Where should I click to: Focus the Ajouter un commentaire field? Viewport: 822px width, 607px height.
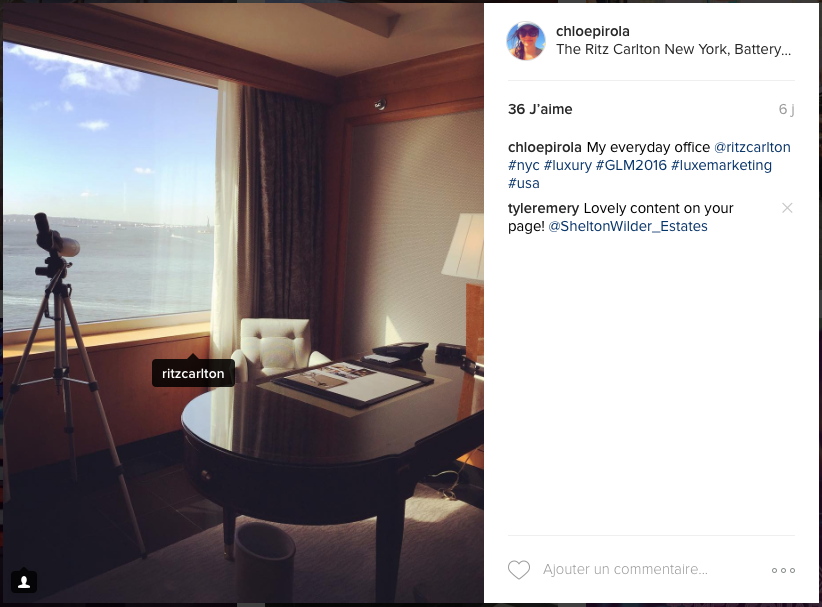625,569
